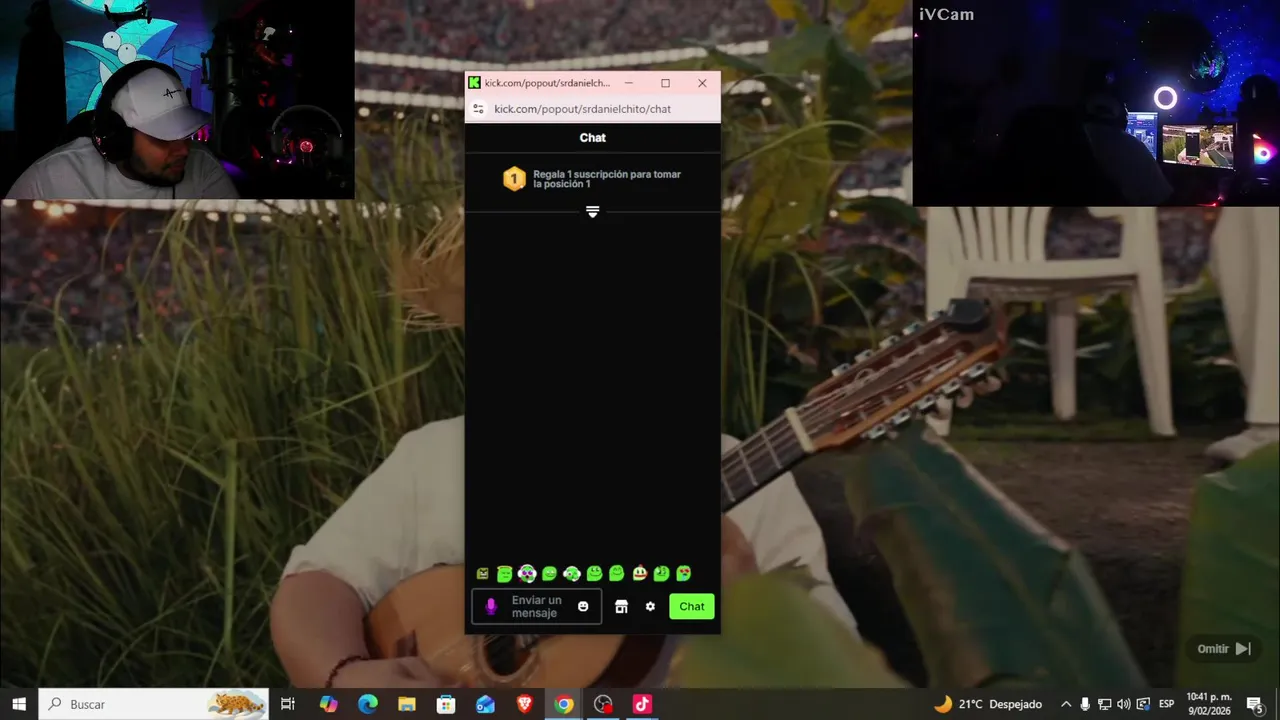Close the Kick chat popout window
This screenshot has height=720, width=1280.
coord(702,83)
